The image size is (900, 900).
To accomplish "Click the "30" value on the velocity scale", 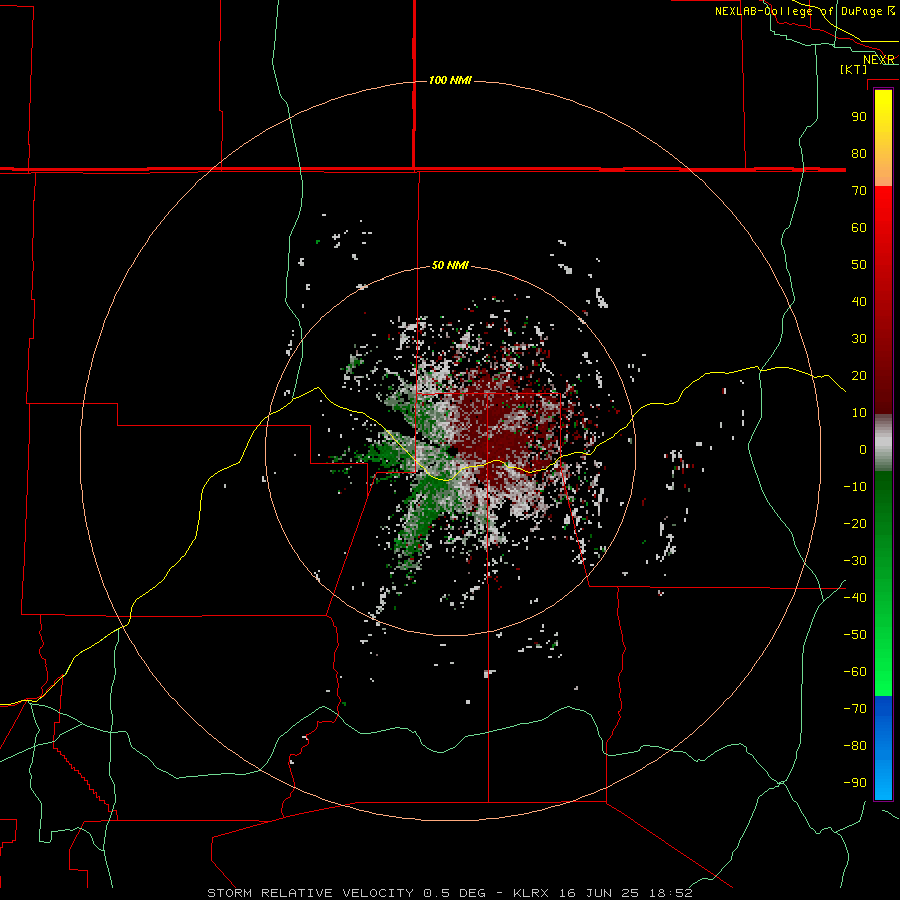I will 859,339.
